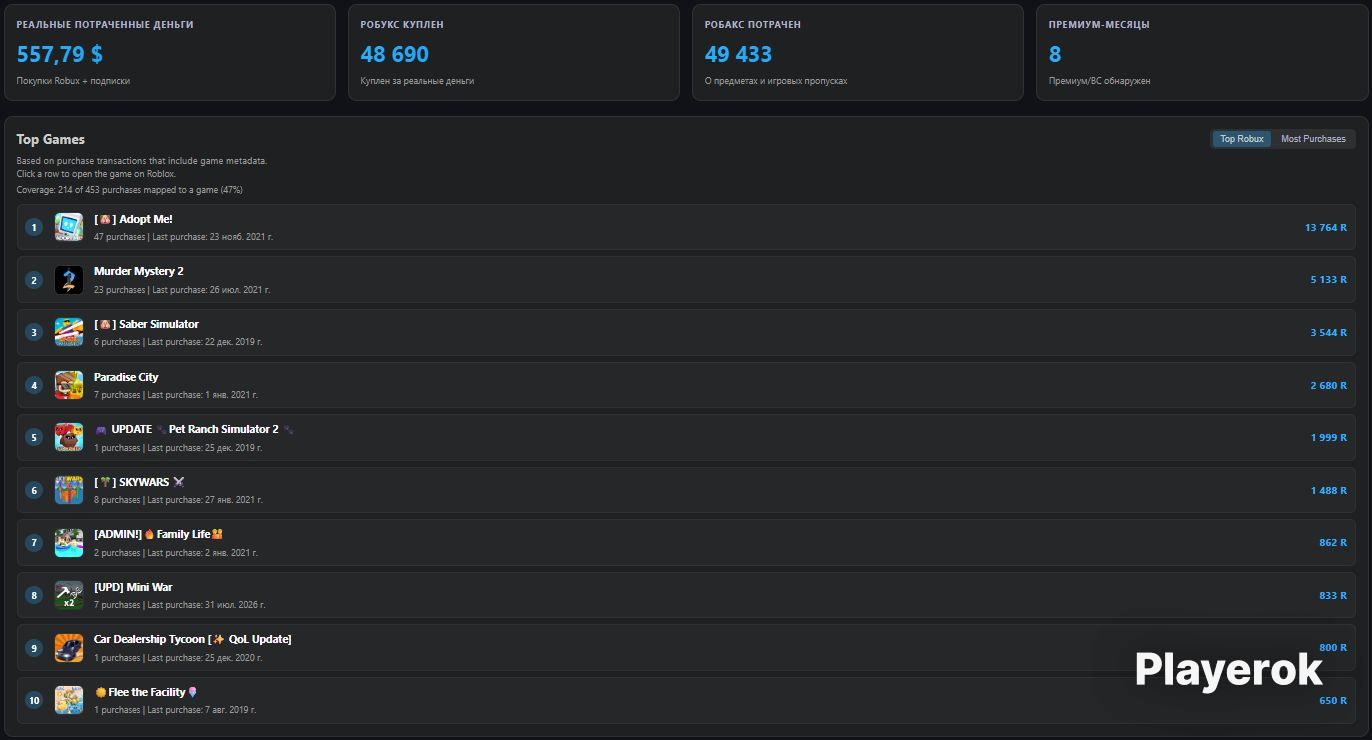
Task: Click the 'Покупки Robux + подписки' caption
Action: (x=73, y=81)
